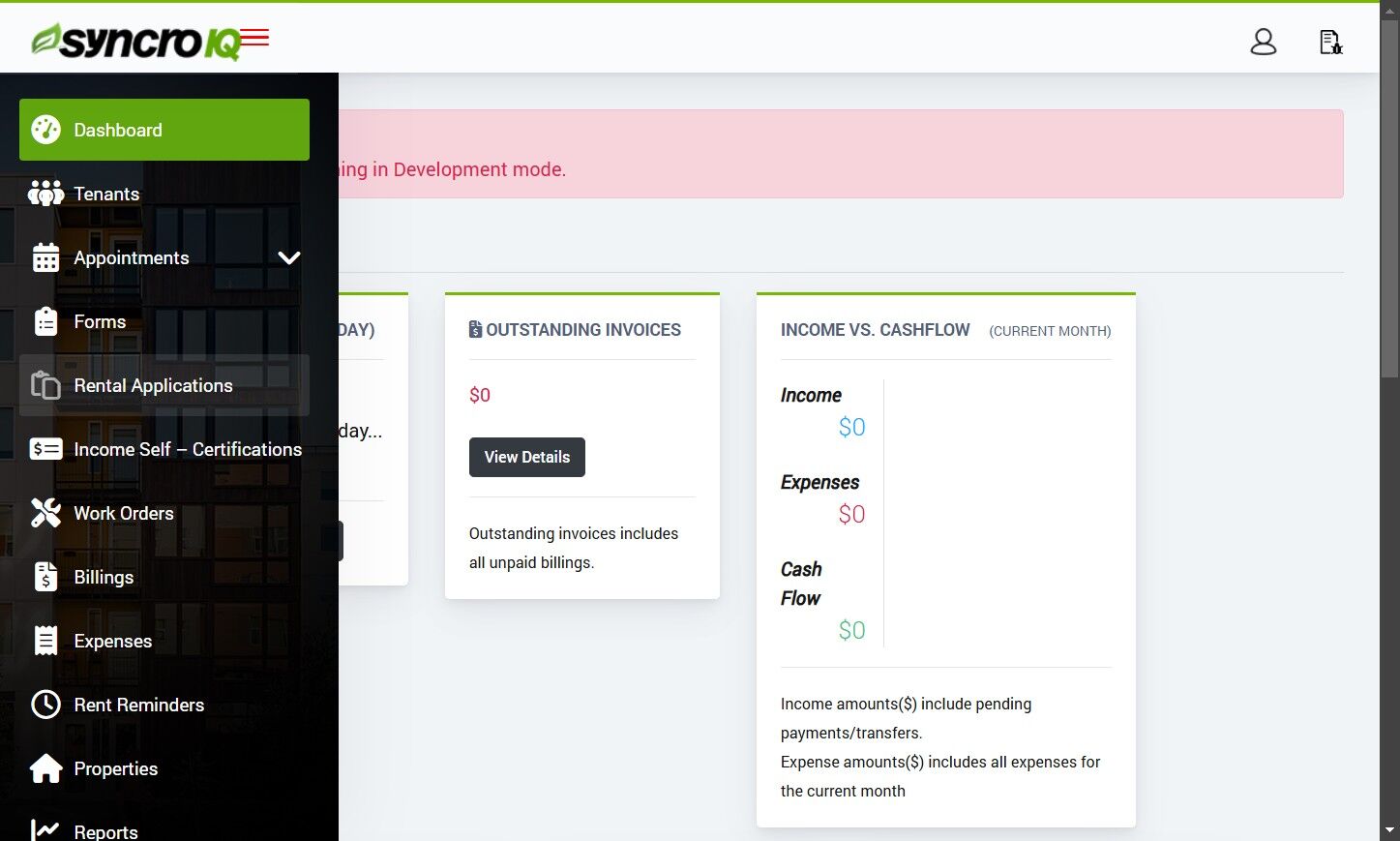This screenshot has width=1400, height=841.
Task: Click the outstanding invoices $0 amount
Action: tap(480, 395)
